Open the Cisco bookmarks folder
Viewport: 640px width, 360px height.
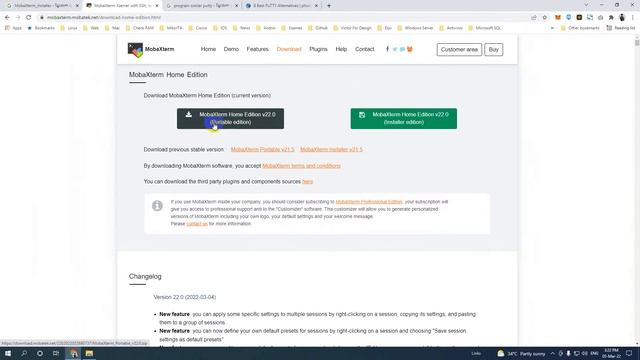(x=198, y=28)
